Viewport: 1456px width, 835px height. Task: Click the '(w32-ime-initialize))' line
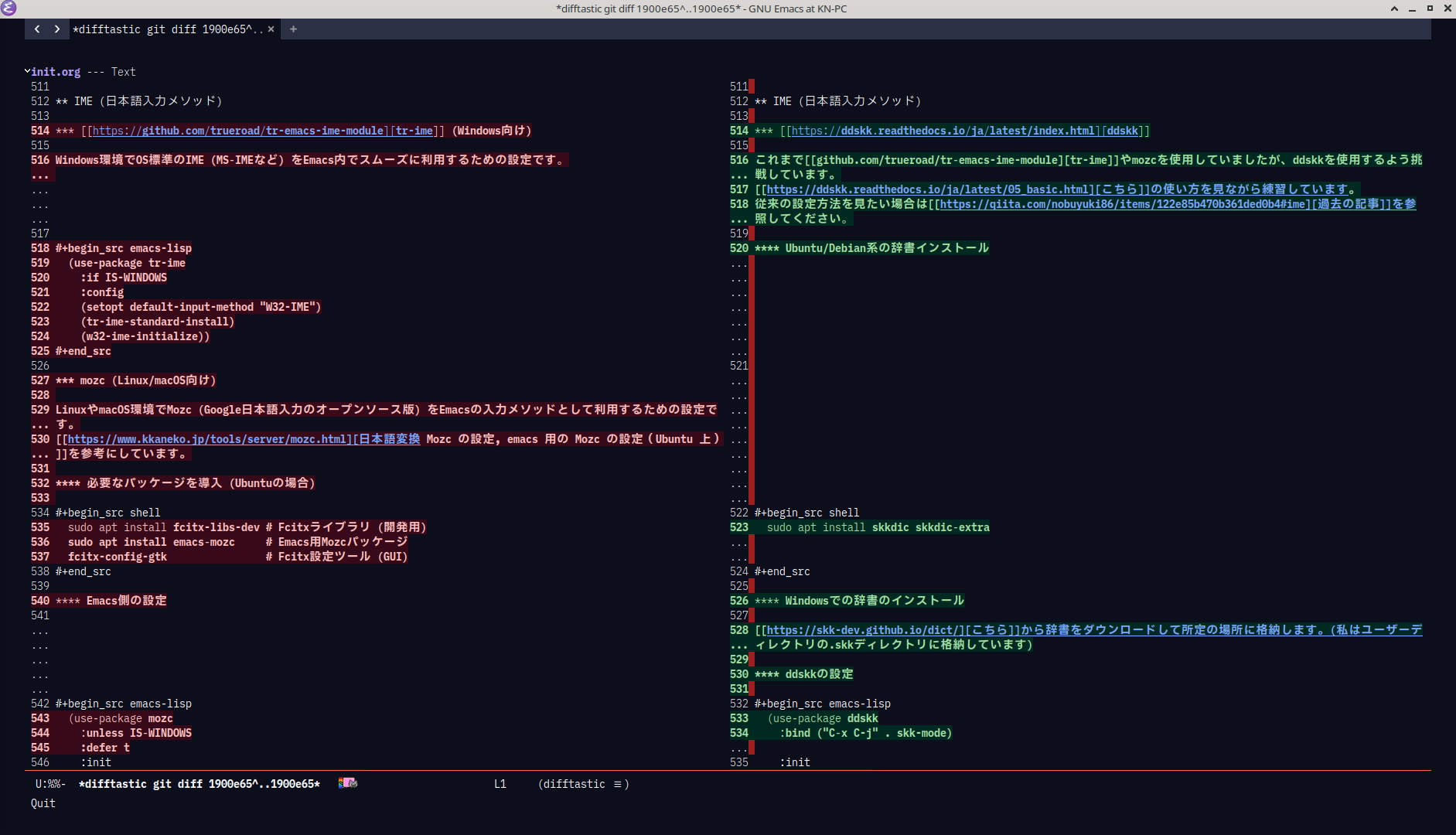point(145,336)
